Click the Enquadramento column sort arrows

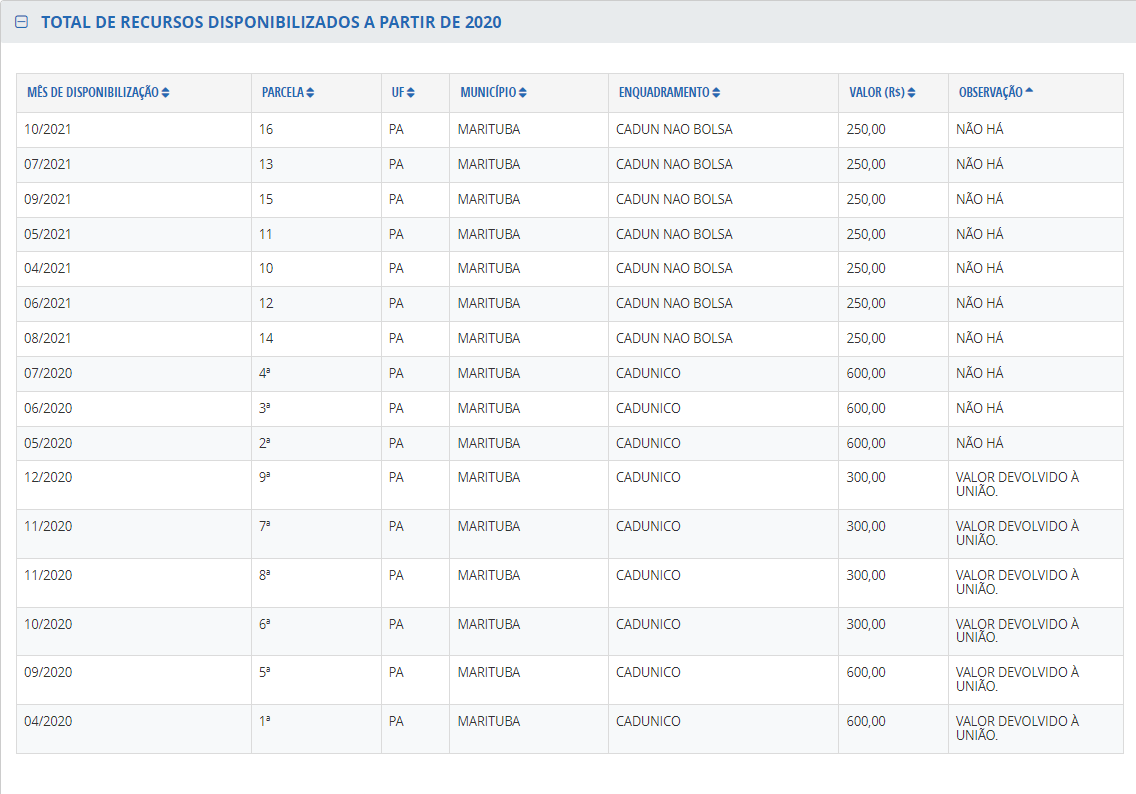click(716, 93)
